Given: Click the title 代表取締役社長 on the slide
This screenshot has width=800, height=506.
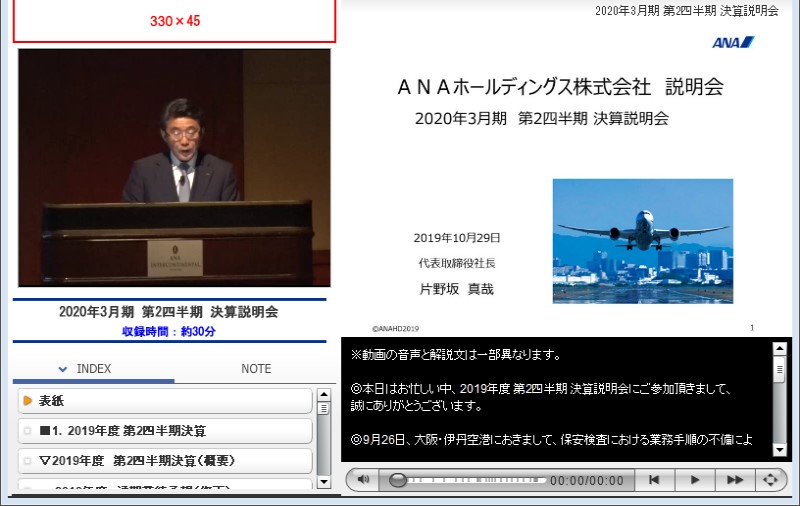Looking at the screenshot, I should coord(457,263).
